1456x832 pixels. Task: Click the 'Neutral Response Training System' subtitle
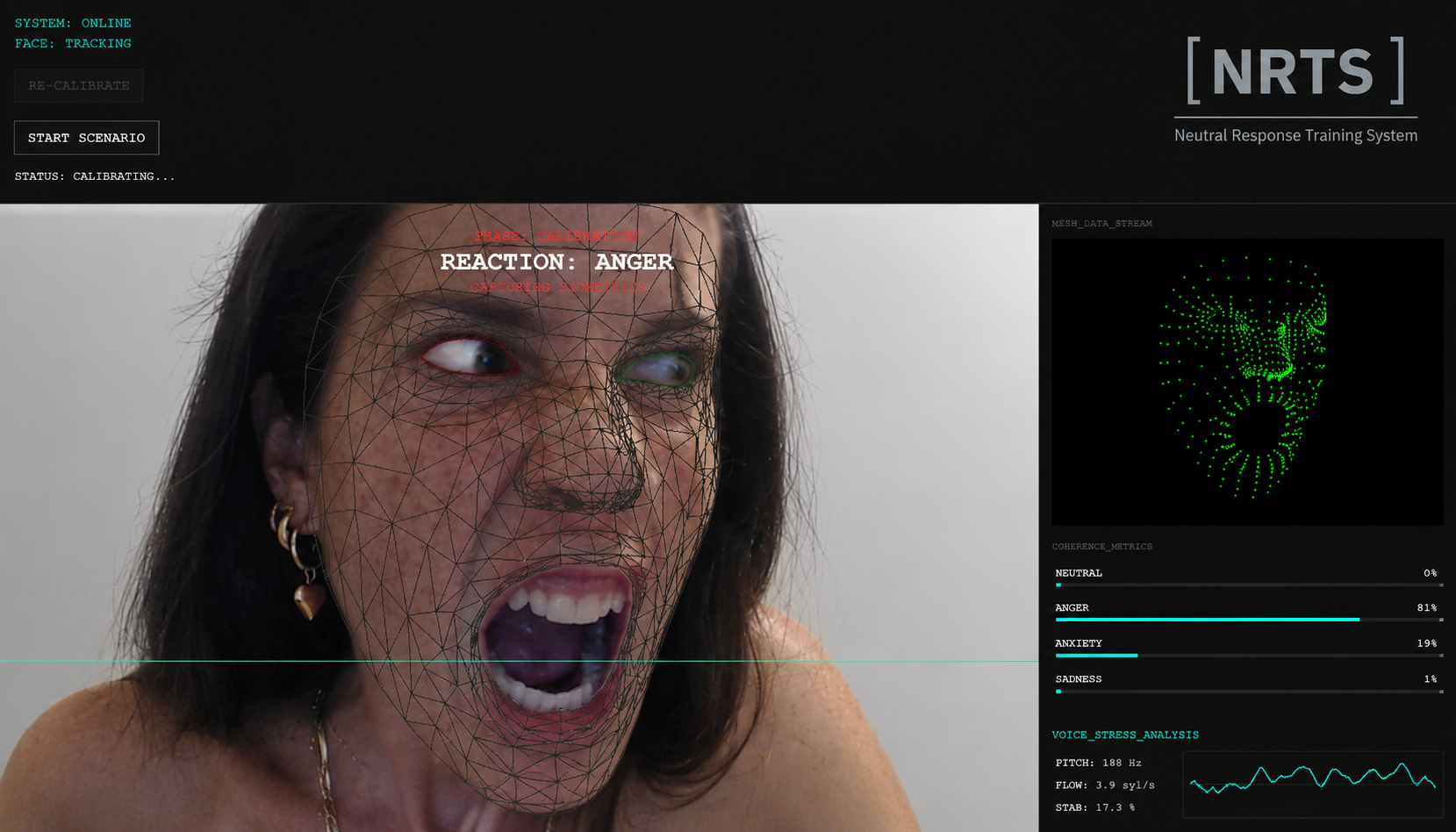click(x=1295, y=135)
